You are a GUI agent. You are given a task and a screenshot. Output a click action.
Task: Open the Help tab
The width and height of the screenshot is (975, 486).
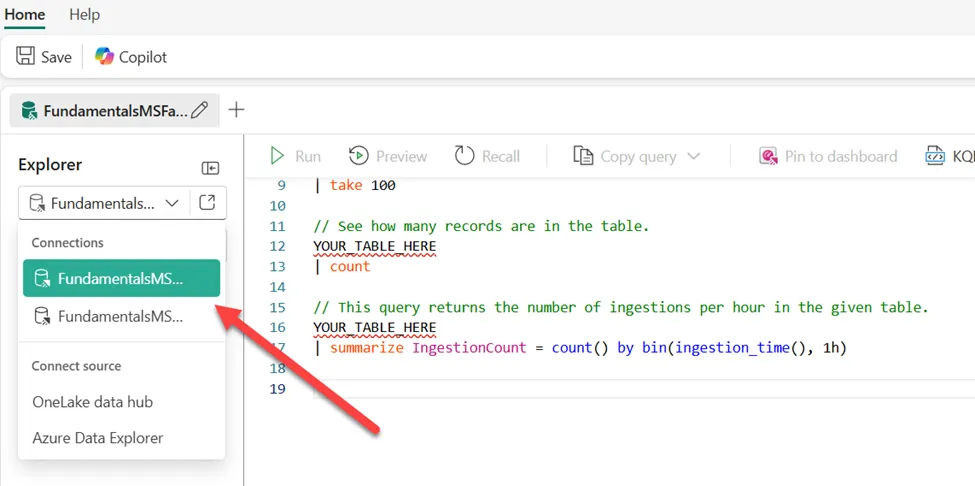(85, 14)
